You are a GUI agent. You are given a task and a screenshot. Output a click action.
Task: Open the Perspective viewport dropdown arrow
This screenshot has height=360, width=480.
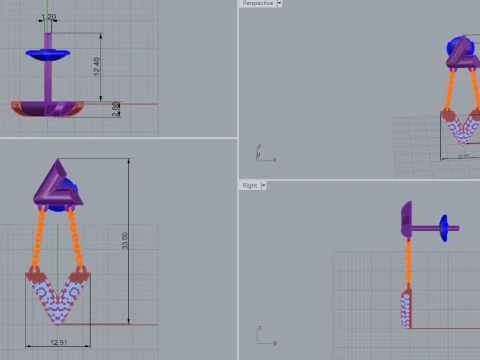click(x=279, y=3)
